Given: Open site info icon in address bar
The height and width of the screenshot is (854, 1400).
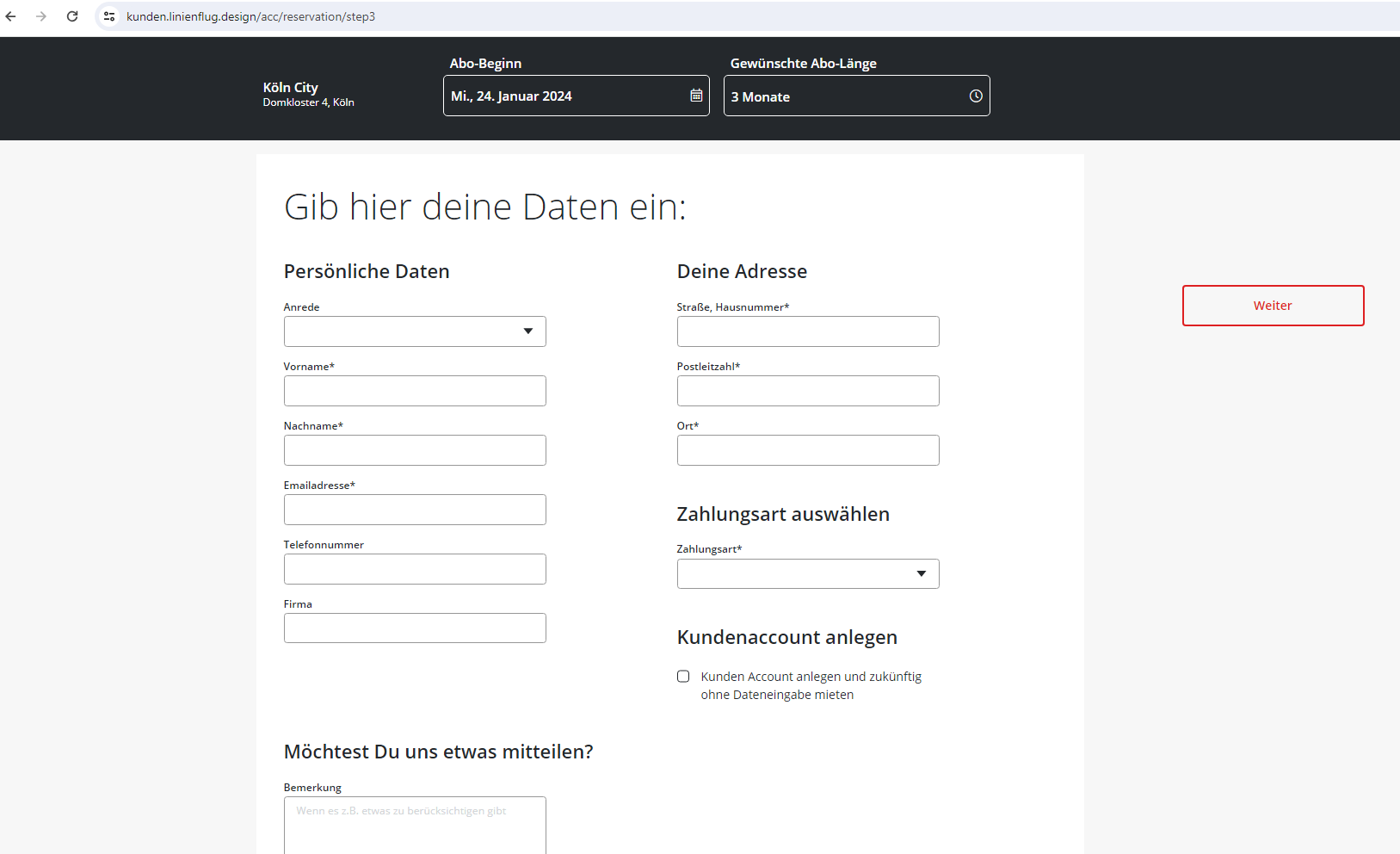Looking at the screenshot, I should [109, 16].
